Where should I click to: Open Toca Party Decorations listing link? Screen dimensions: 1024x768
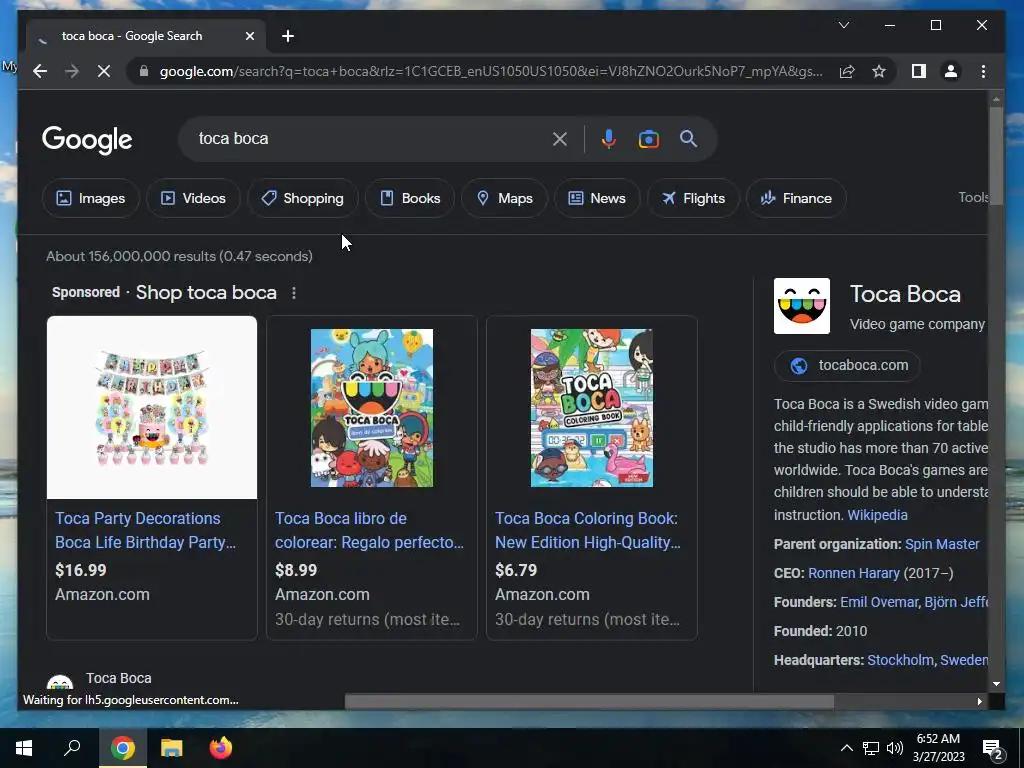145,530
